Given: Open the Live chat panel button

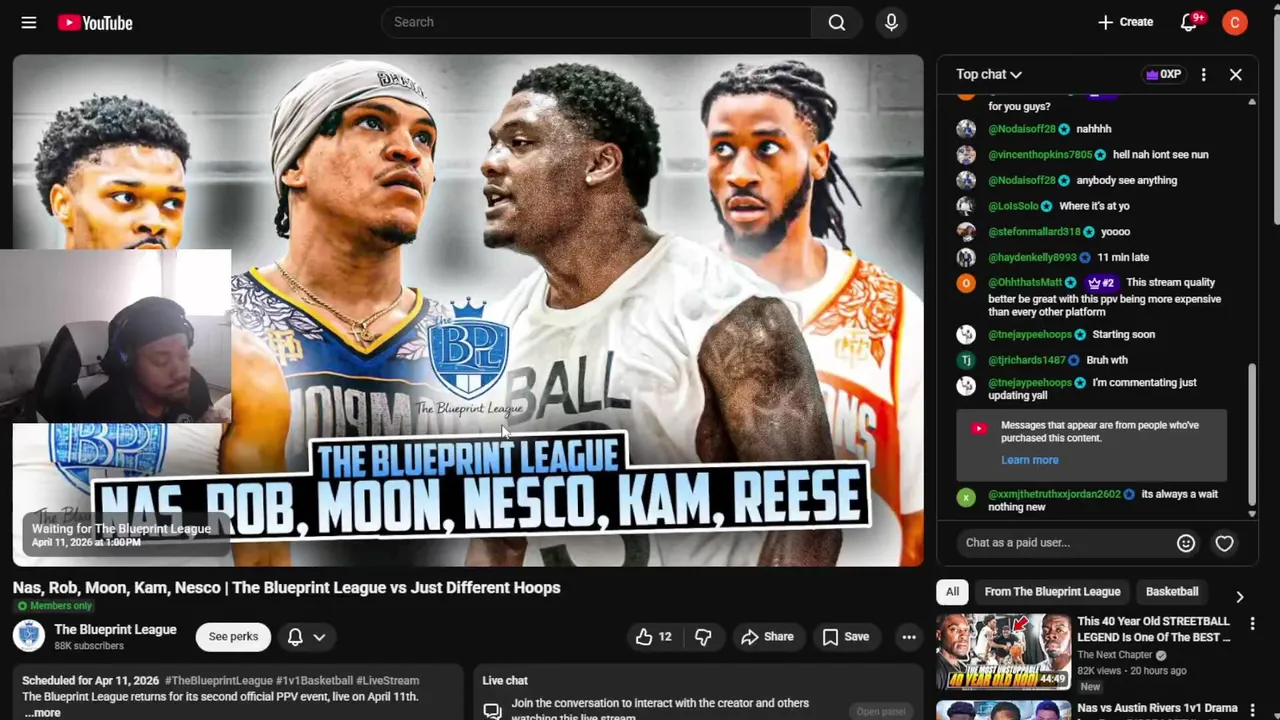Looking at the screenshot, I should pos(881,711).
